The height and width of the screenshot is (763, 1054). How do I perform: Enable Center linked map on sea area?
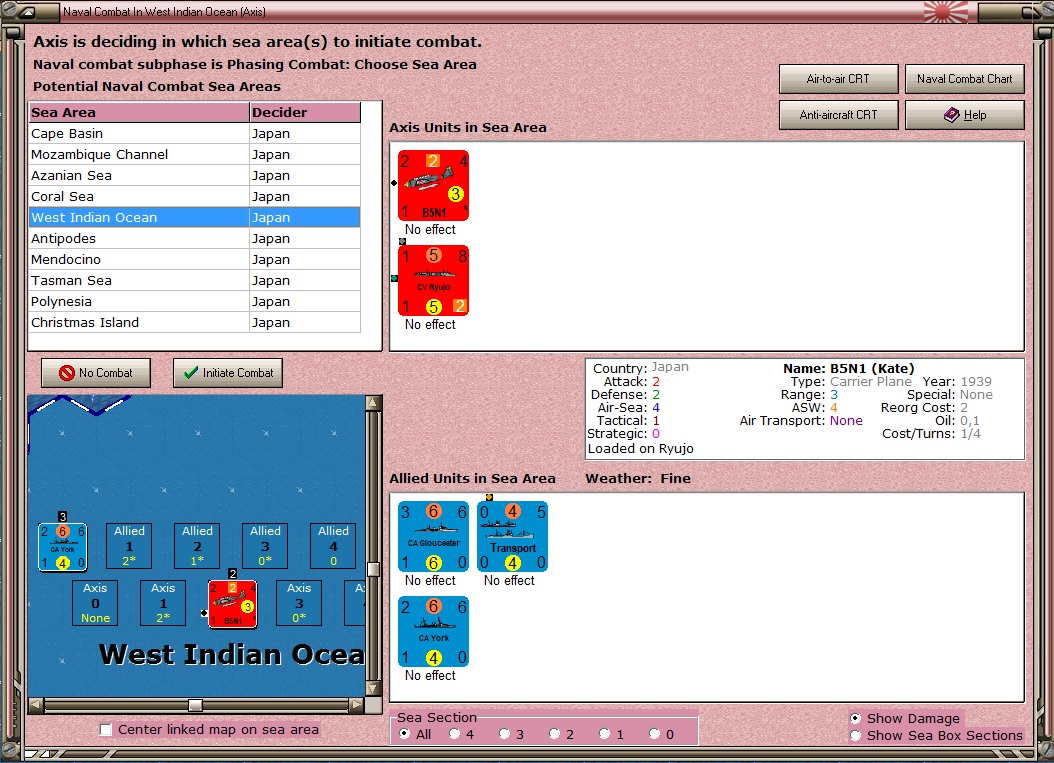pos(106,729)
